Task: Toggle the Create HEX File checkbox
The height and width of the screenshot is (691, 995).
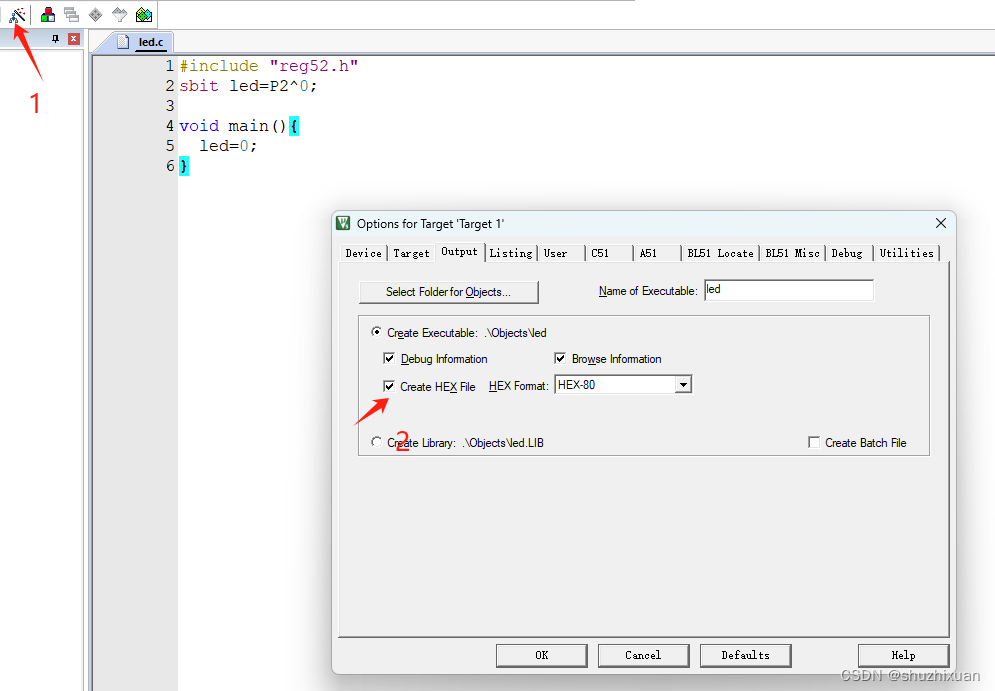Action: coord(389,386)
